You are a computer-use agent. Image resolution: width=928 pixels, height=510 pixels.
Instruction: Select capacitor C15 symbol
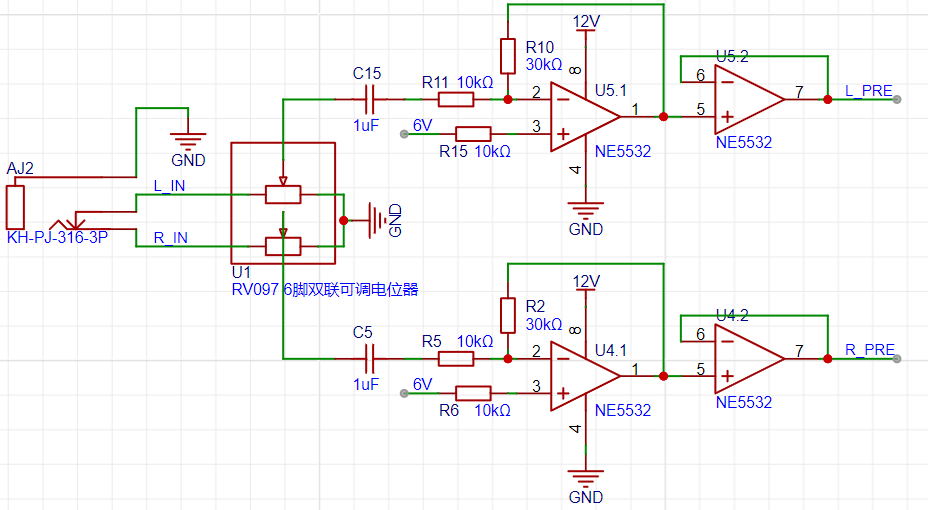pyautogui.click(x=370, y=99)
